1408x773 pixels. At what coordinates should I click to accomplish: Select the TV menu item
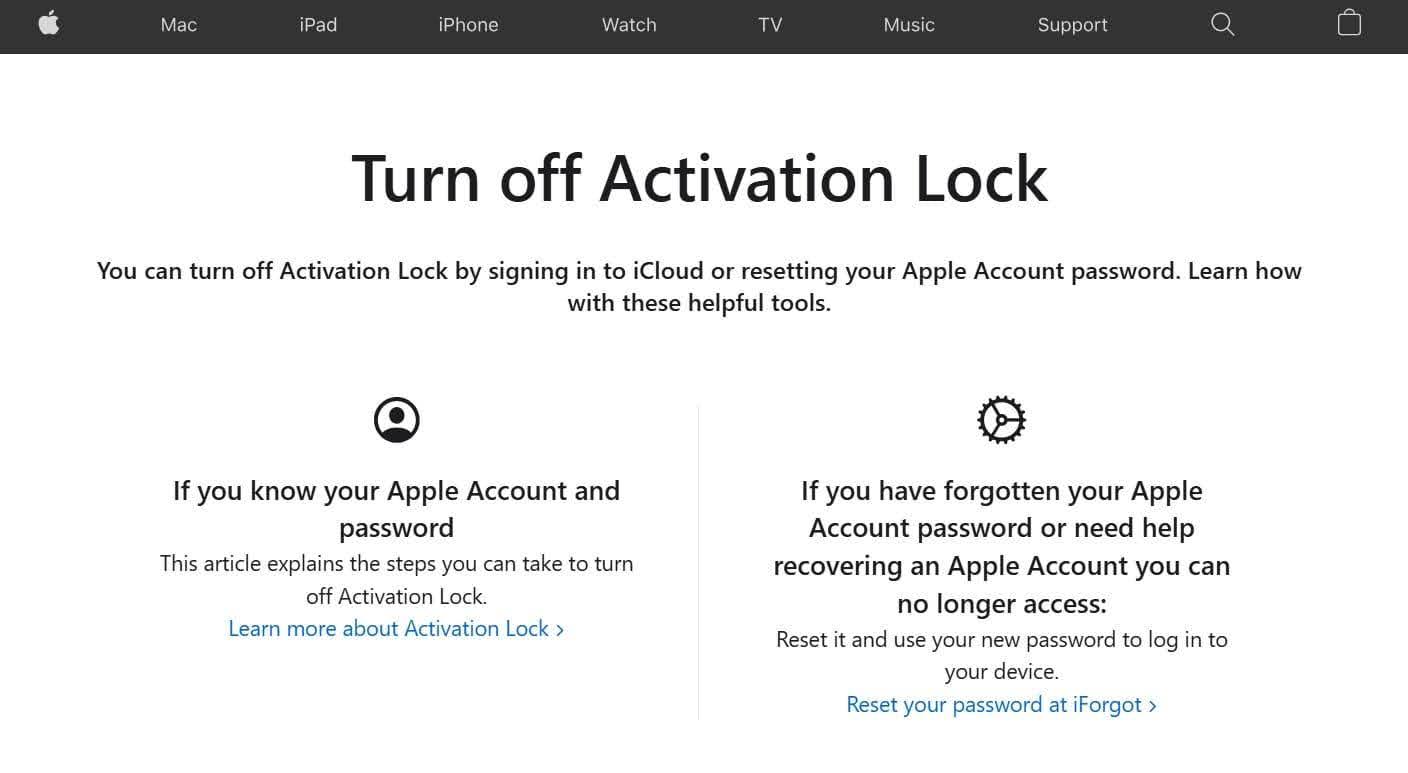pyautogui.click(x=769, y=25)
